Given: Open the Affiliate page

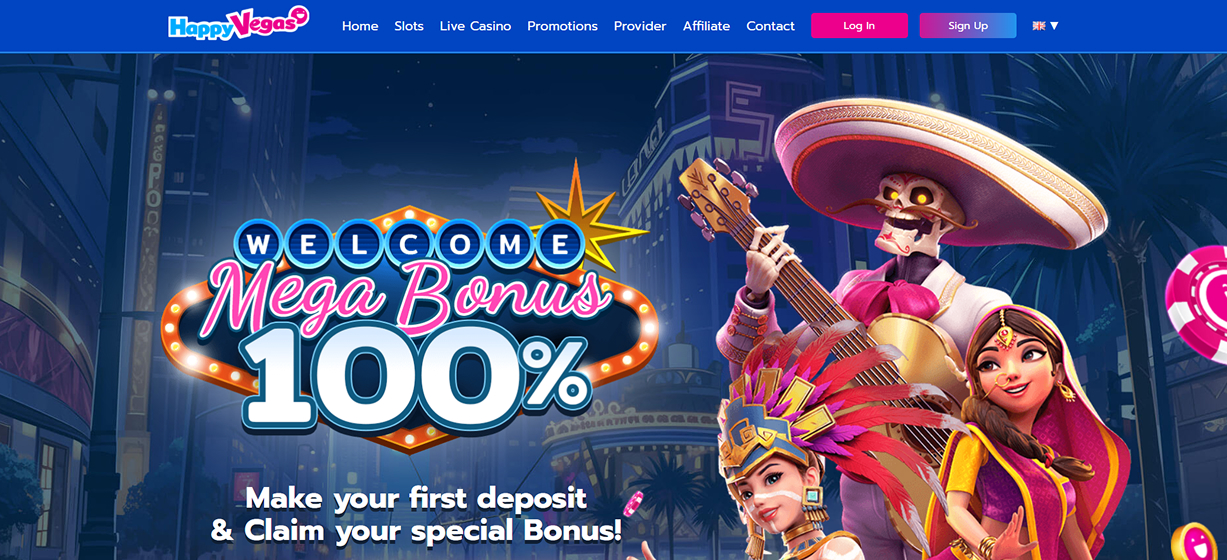Looking at the screenshot, I should pyautogui.click(x=706, y=26).
